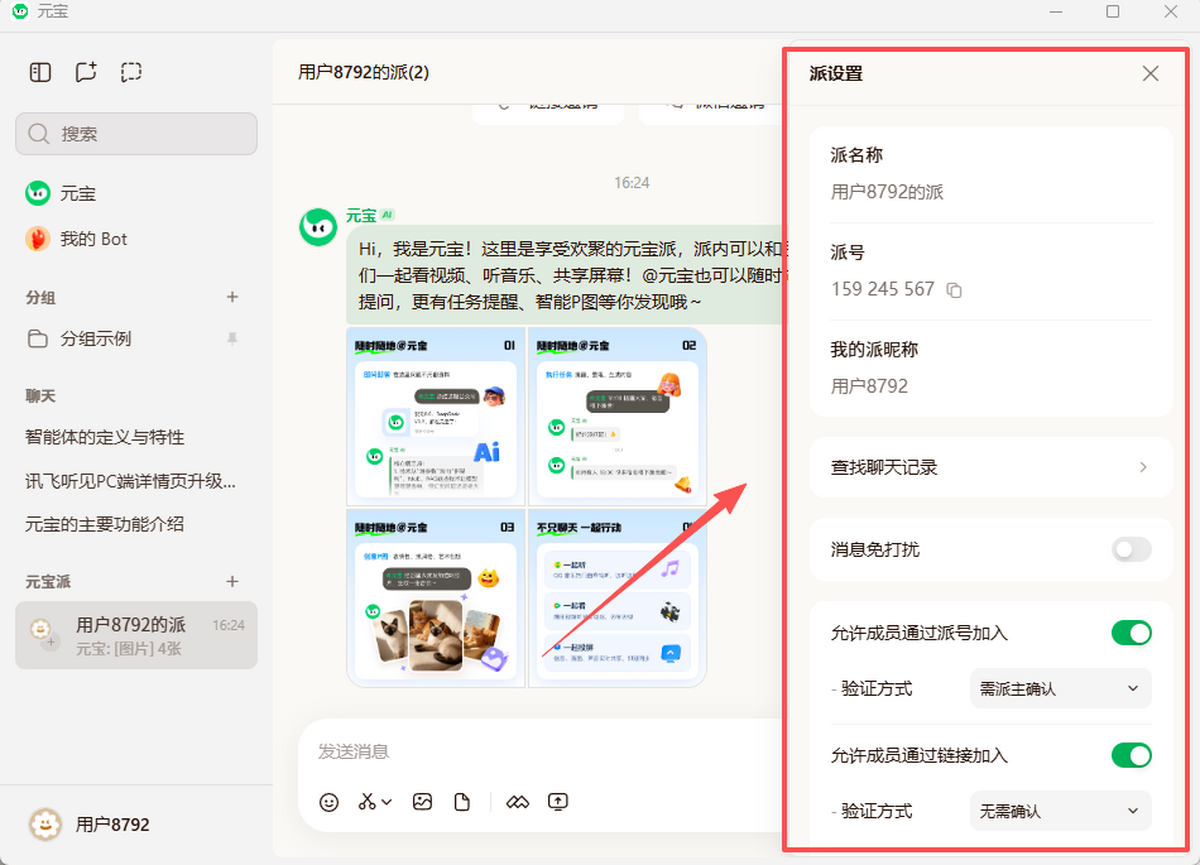Copy the 派号 159 245 567

point(954,290)
